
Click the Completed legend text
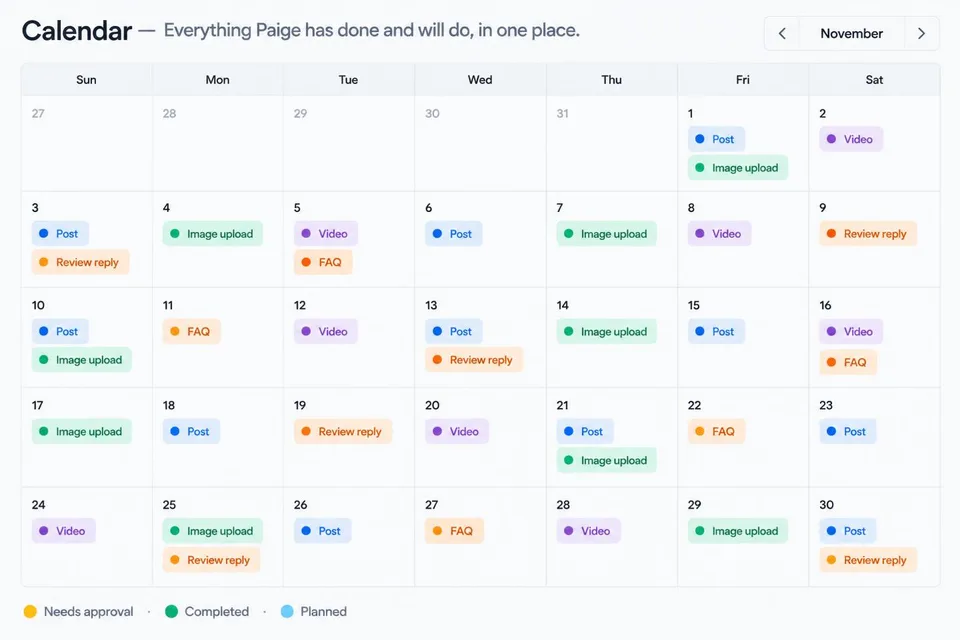[217, 611]
